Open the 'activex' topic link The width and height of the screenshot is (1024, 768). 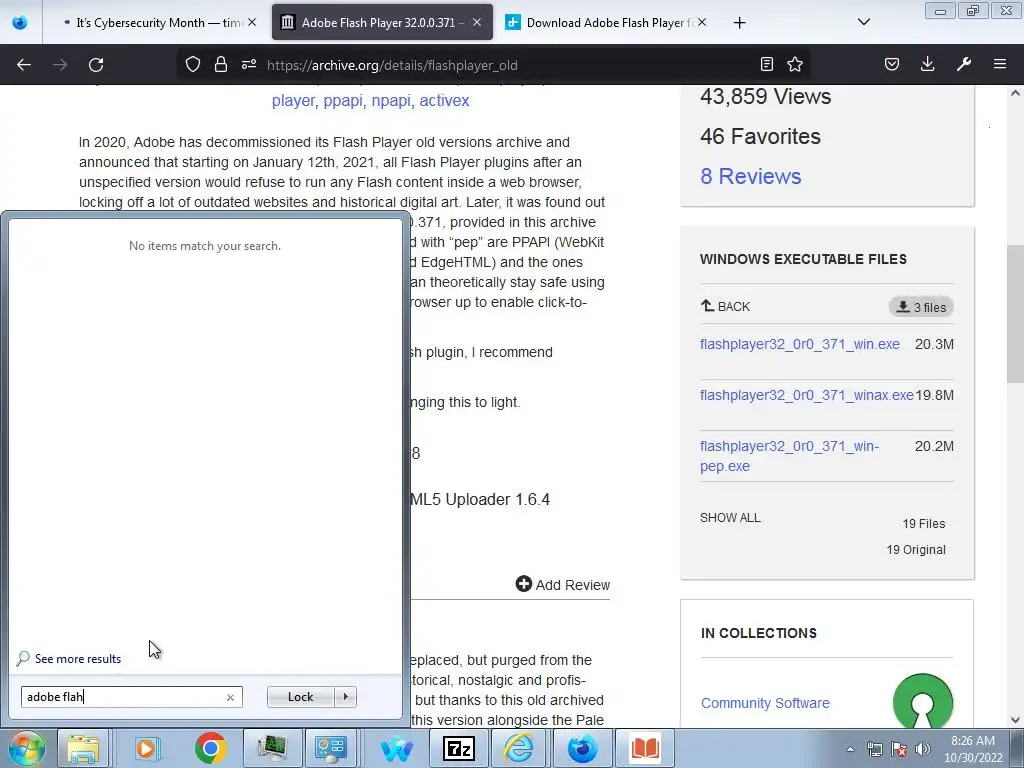coord(444,101)
